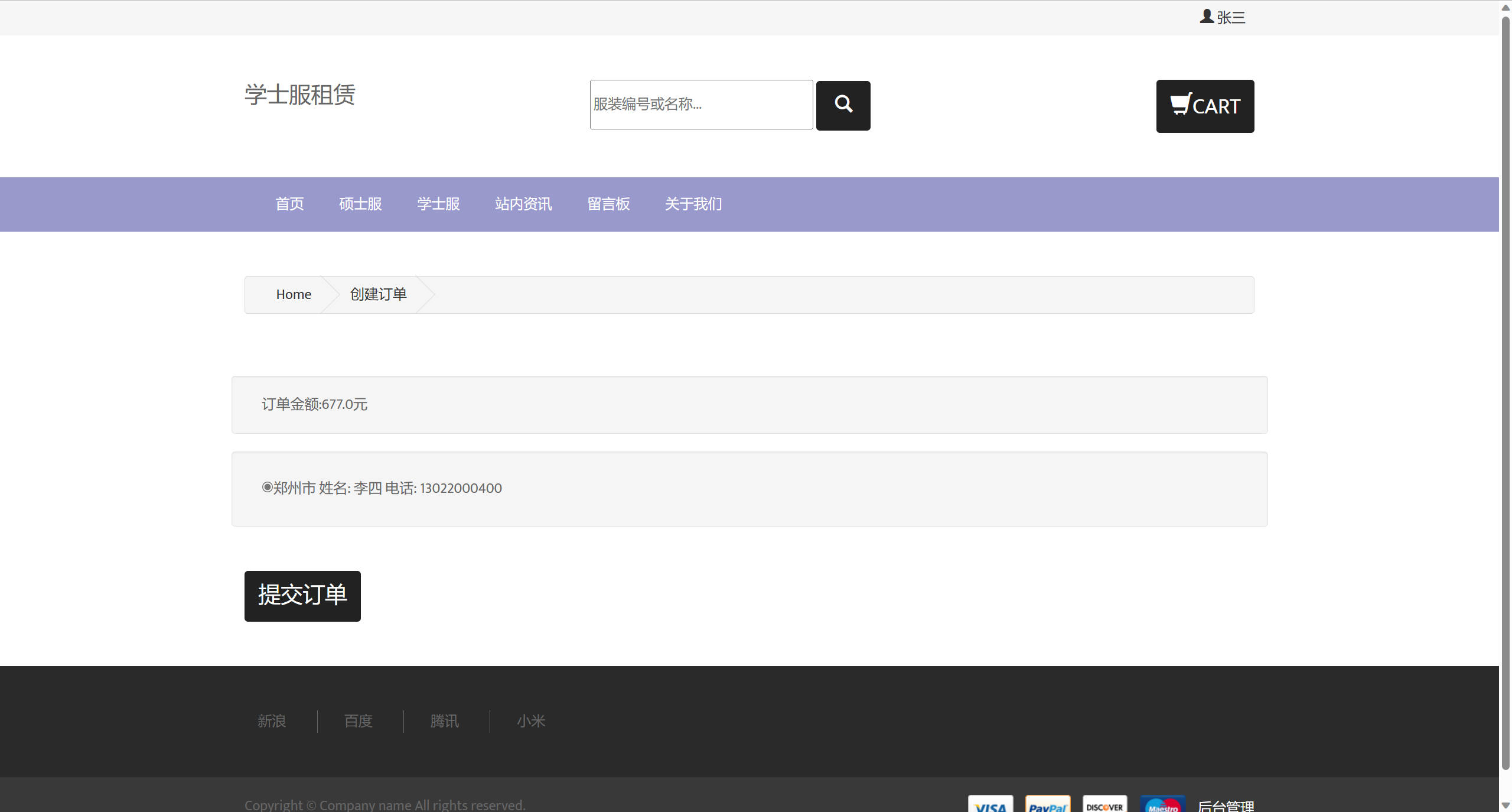Click the 服装编号或名称 search input field

701,105
